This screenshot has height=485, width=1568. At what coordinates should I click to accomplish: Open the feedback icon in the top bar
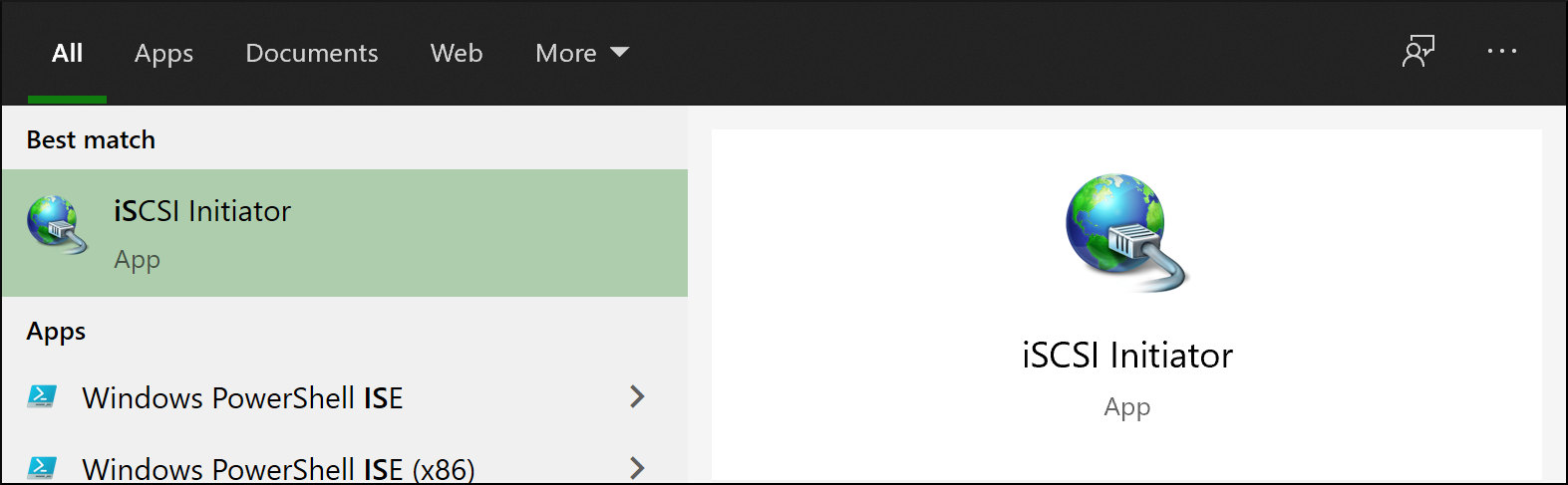[1417, 52]
